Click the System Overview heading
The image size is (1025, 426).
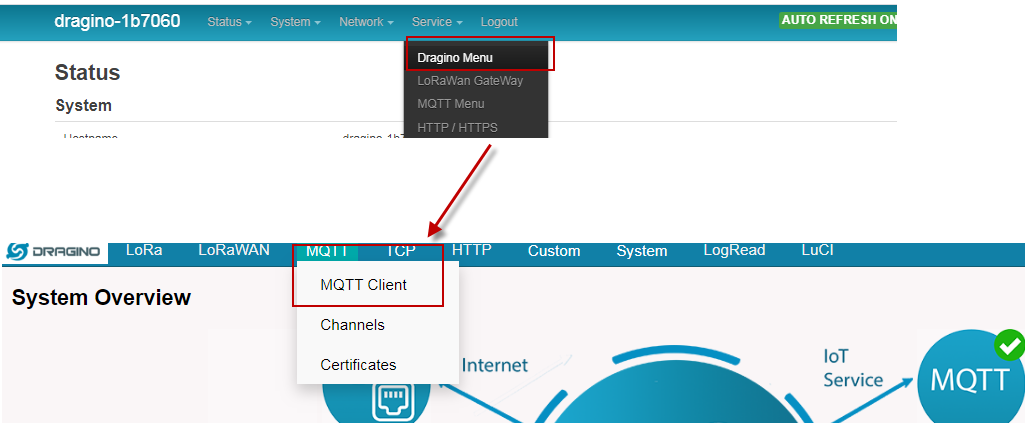coord(101,298)
